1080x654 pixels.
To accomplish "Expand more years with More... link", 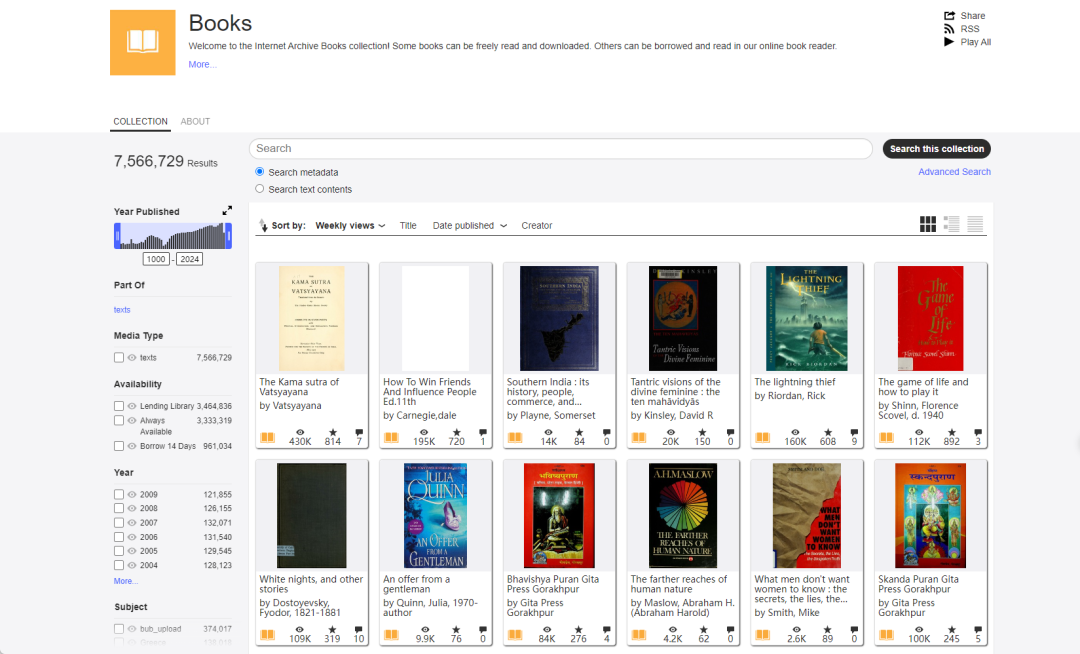I will pyautogui.click(x=125, y=581).
